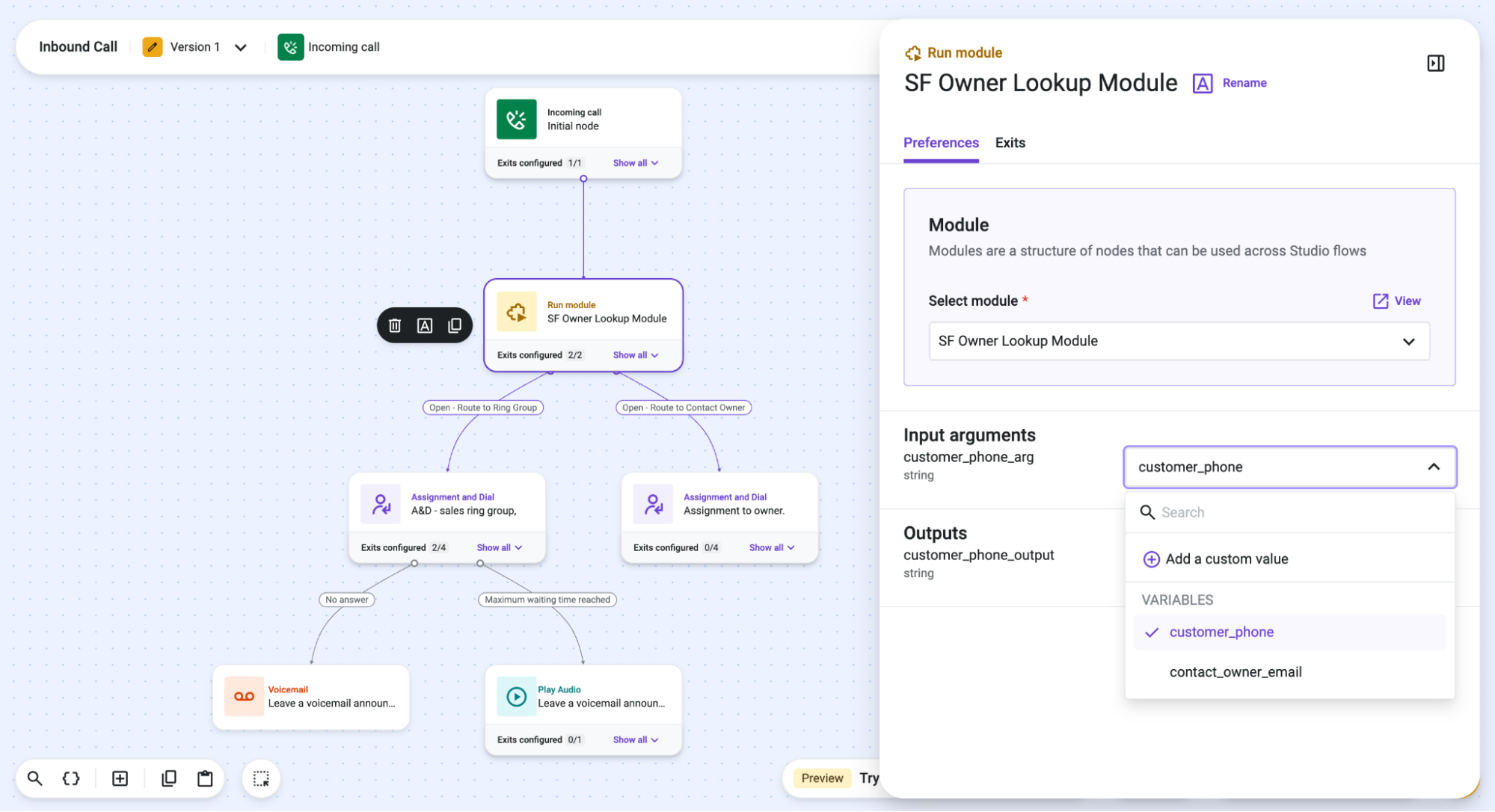Screen dimensions: 1495x812
Task: Open variables via the curly braces icon
Action: click(71, 778)
